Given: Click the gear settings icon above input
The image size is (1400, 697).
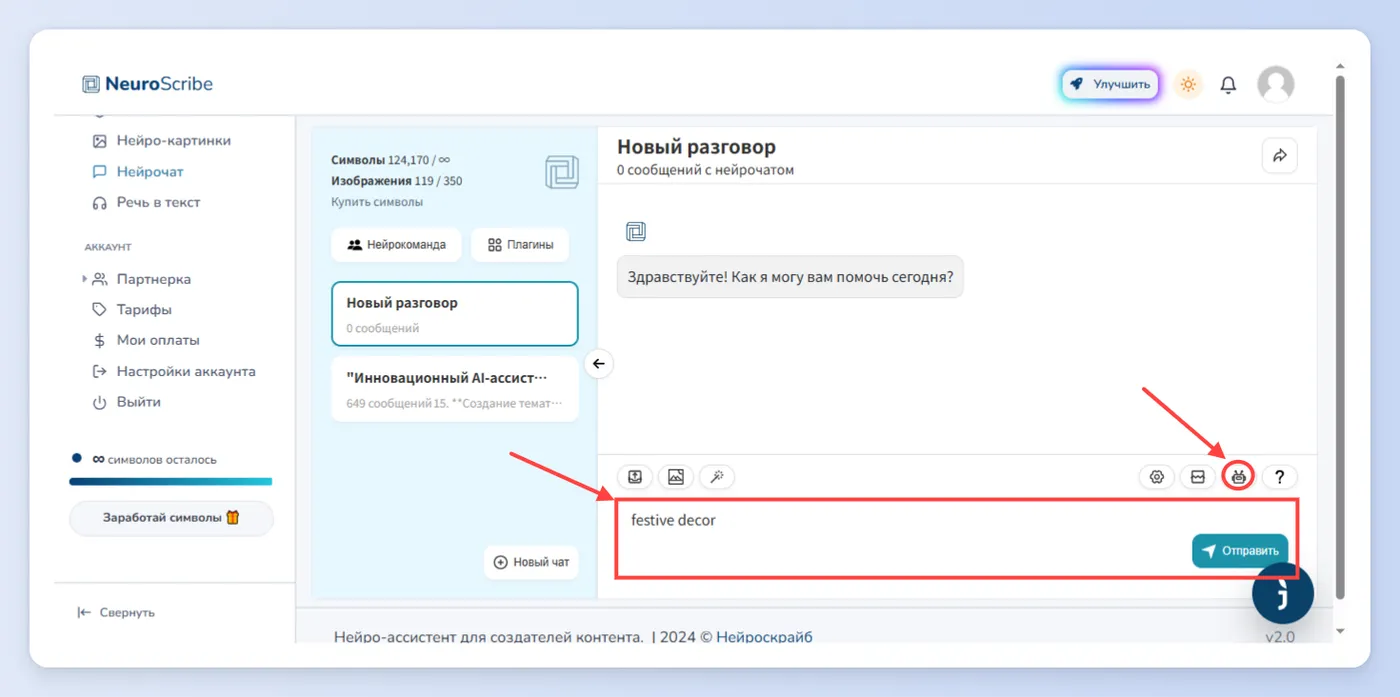Looking at the screenshot, I should pos(1157,477).
